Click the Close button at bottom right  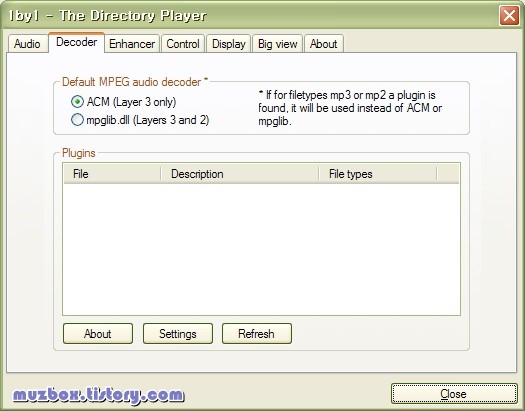pyautogui.click(x=454, y=394)
